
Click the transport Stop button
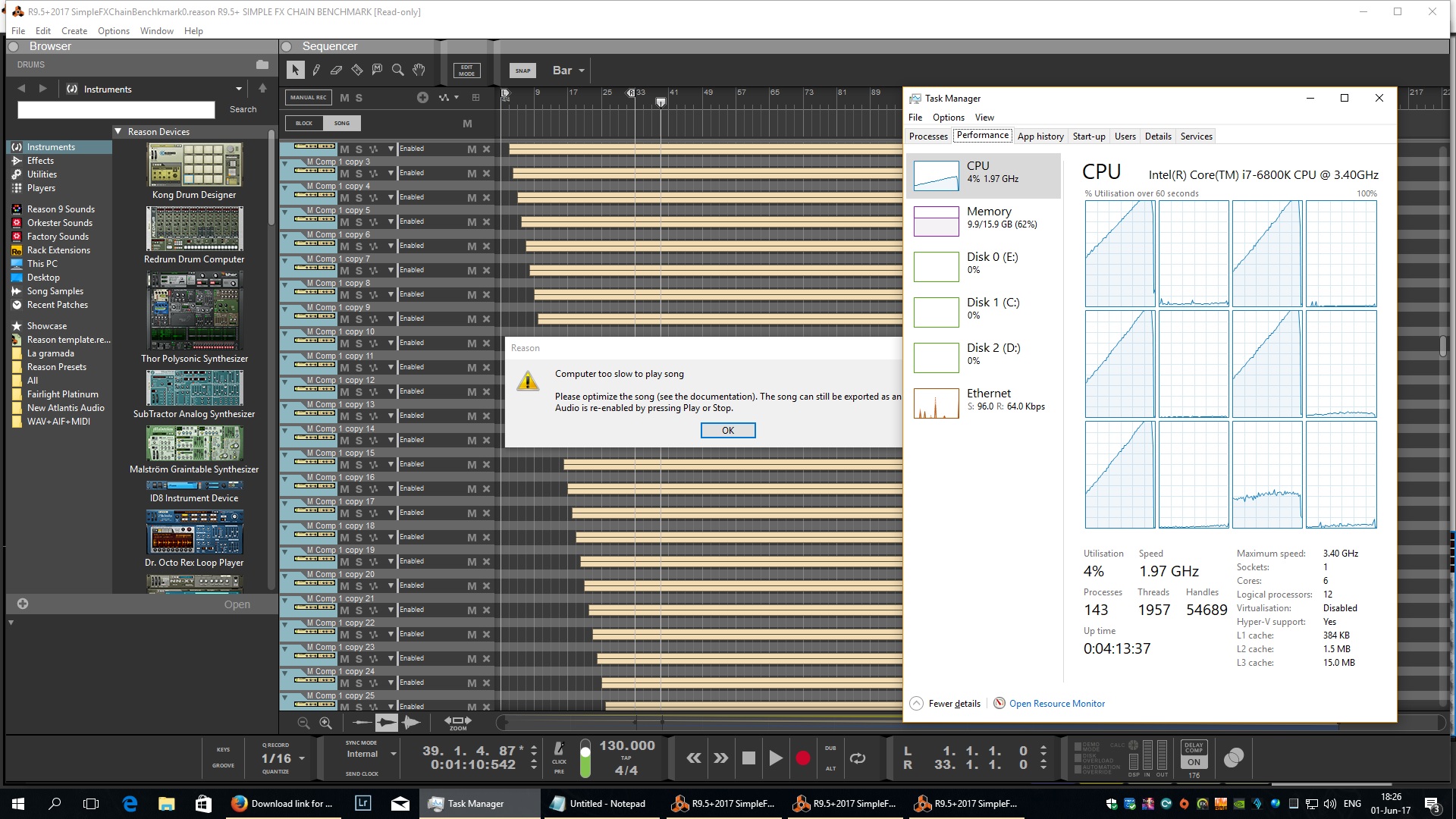[748, 758]
